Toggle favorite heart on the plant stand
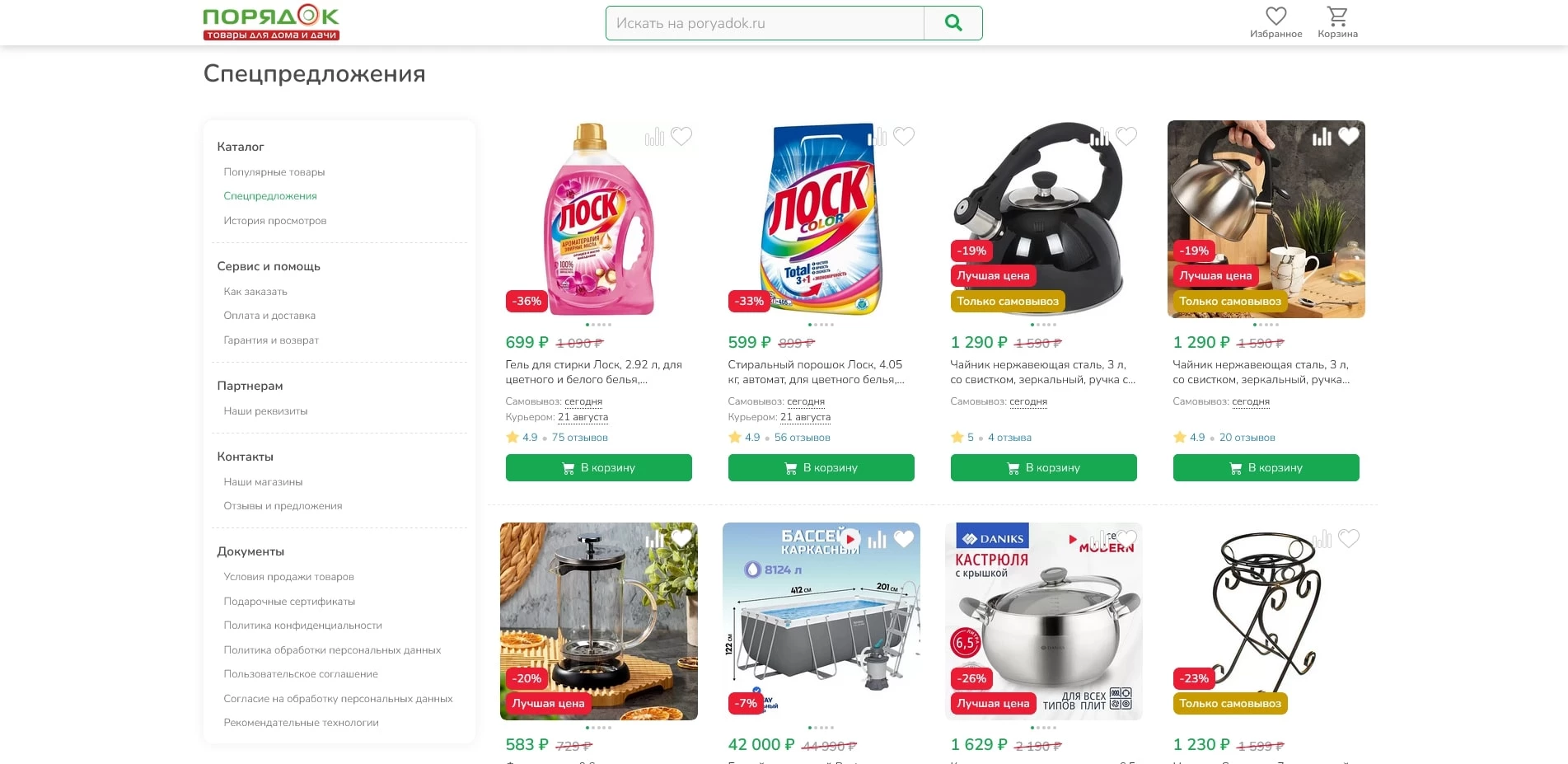This screenshot has width=1568, height=764. click(1349, 538)
